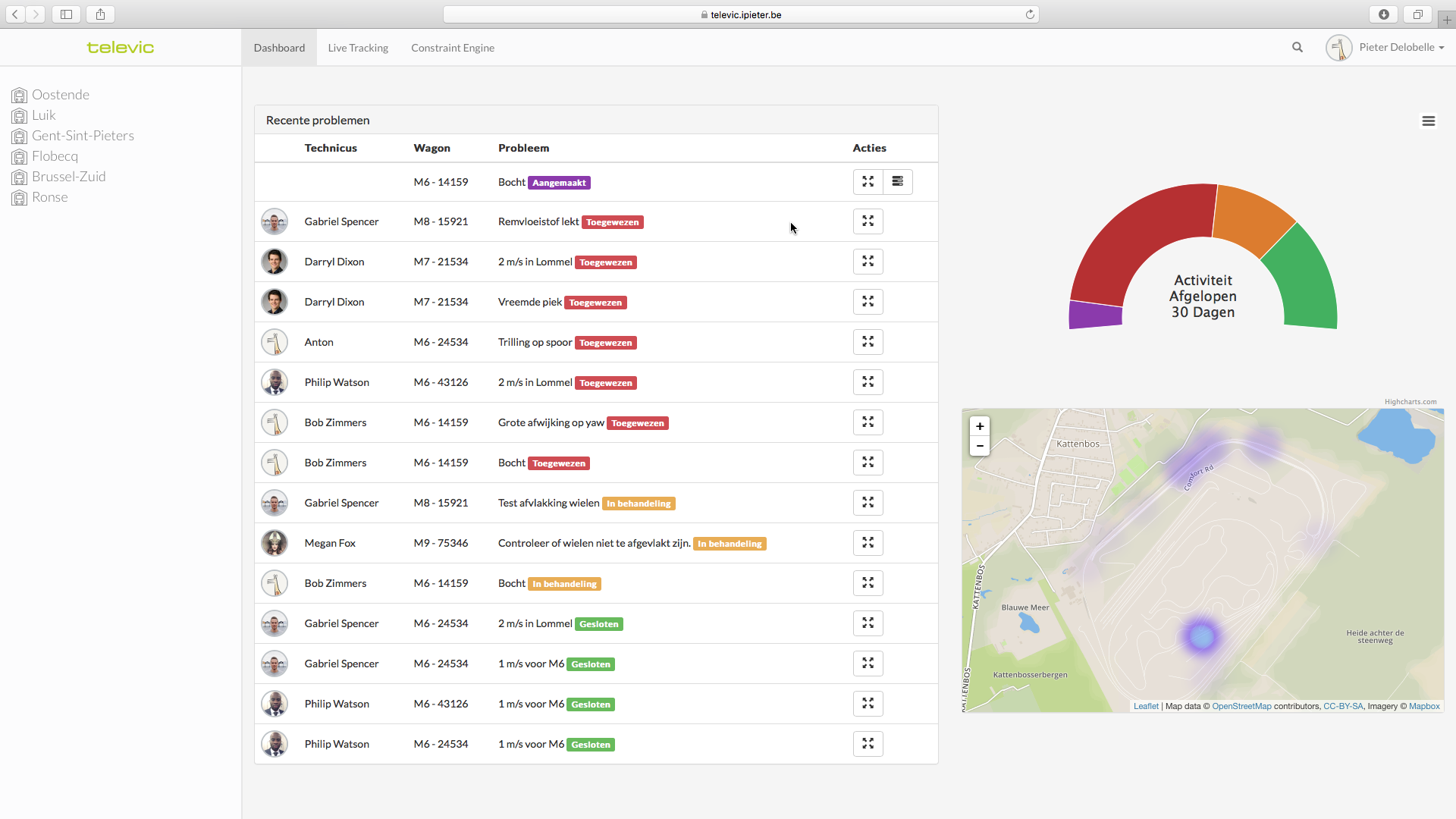
Task: Expand the Vreemde piek problem details
Action: click(x=868, y=302)
